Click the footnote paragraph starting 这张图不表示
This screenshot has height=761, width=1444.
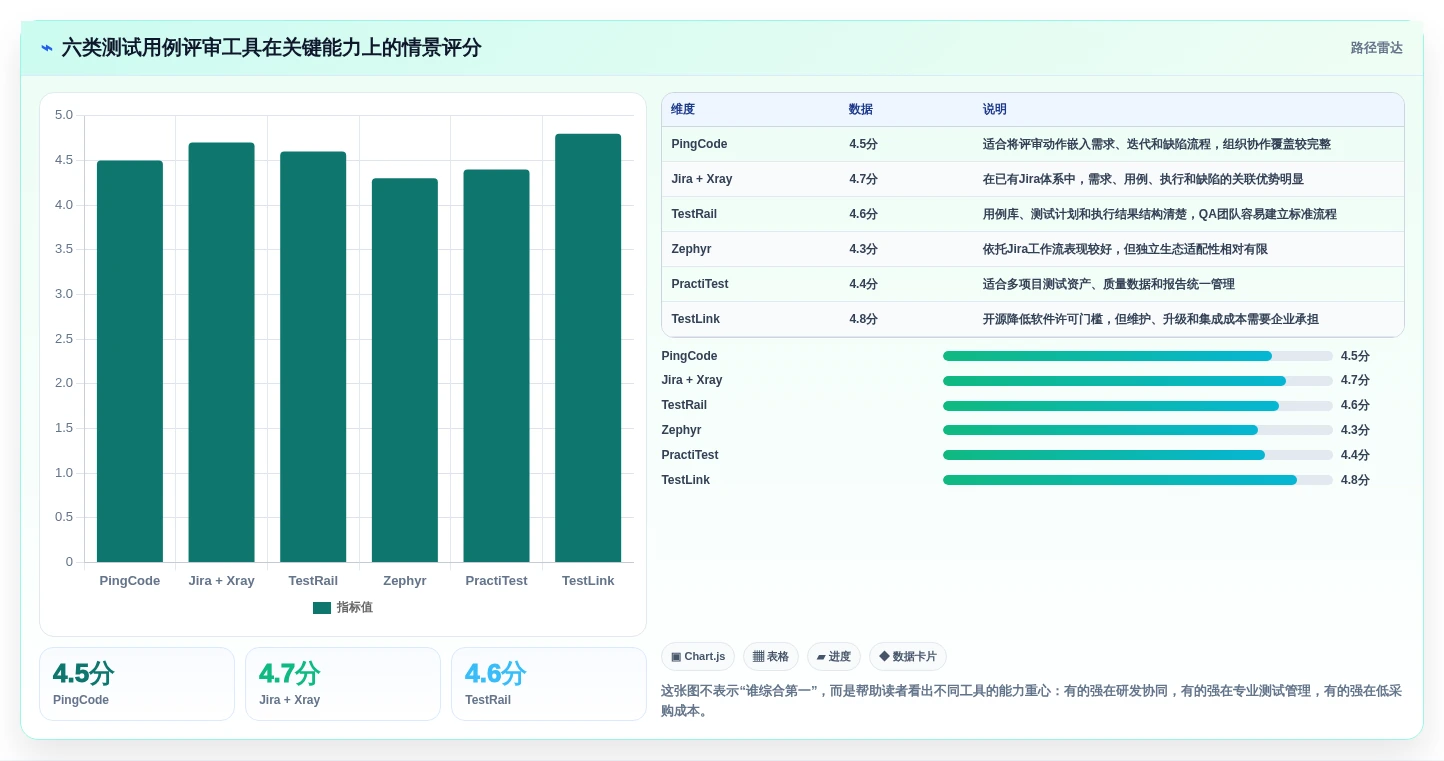(x=1032, y=701)
